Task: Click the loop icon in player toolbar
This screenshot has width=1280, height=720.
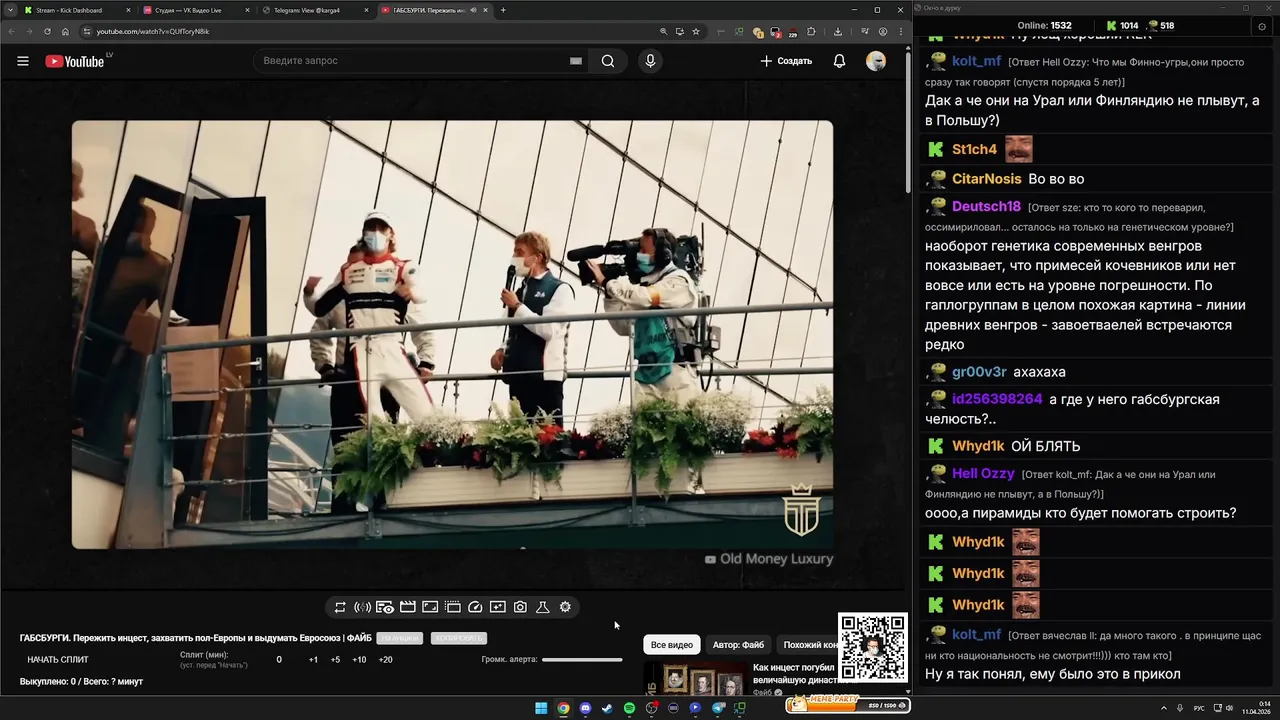Action: 340,607
